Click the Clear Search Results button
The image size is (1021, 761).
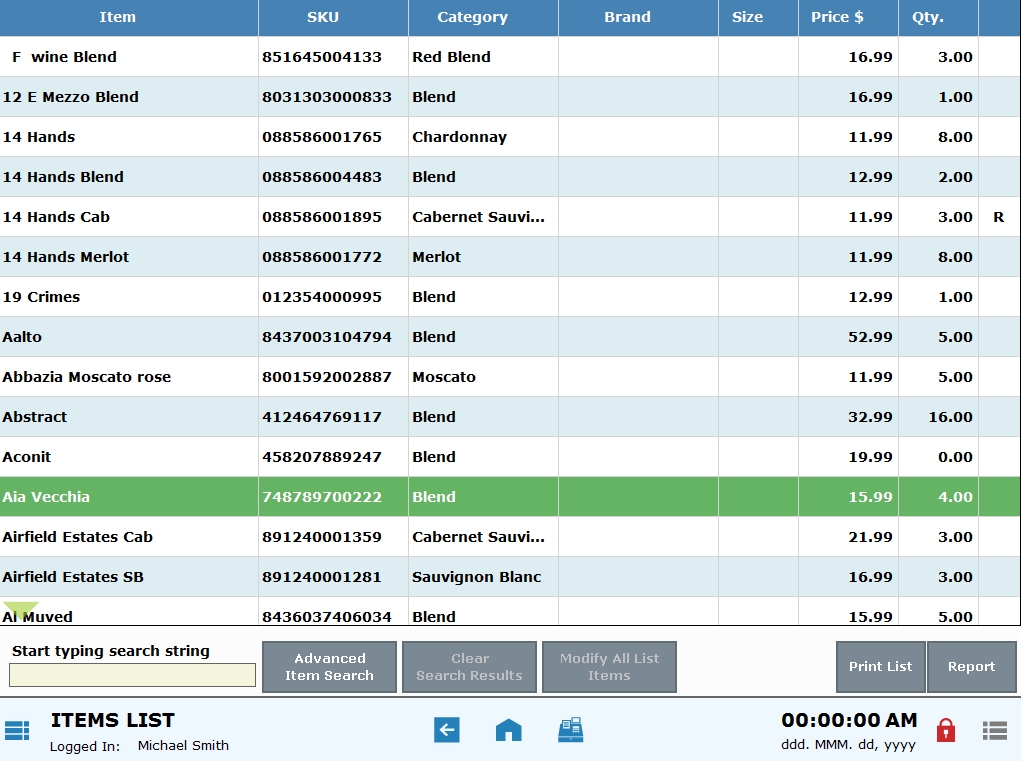pyautogui.click(x=469, y=667)
